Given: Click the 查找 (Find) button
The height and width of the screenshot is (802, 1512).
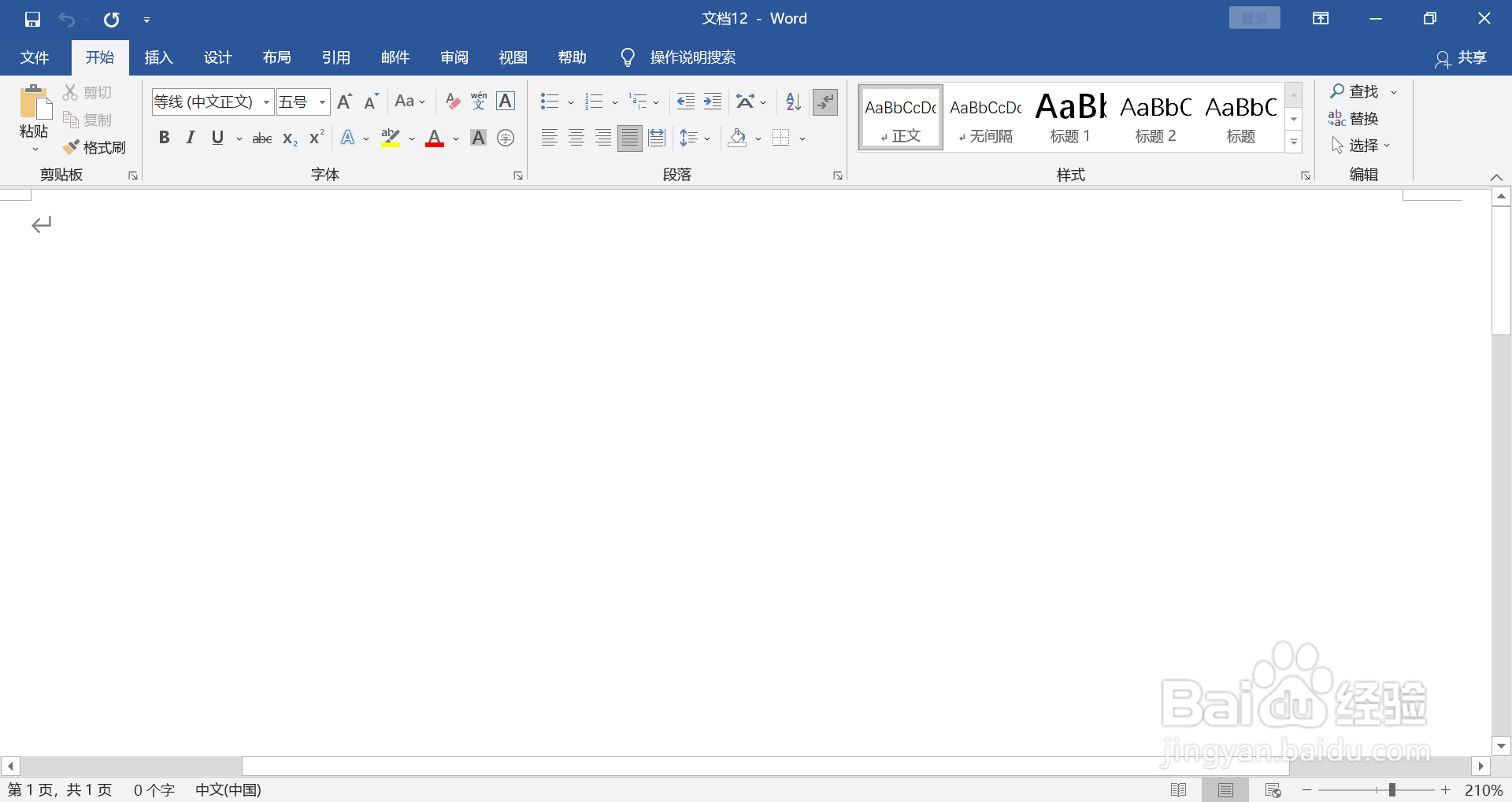Looking at the screenshot, I should click(x=1354, y=92).
